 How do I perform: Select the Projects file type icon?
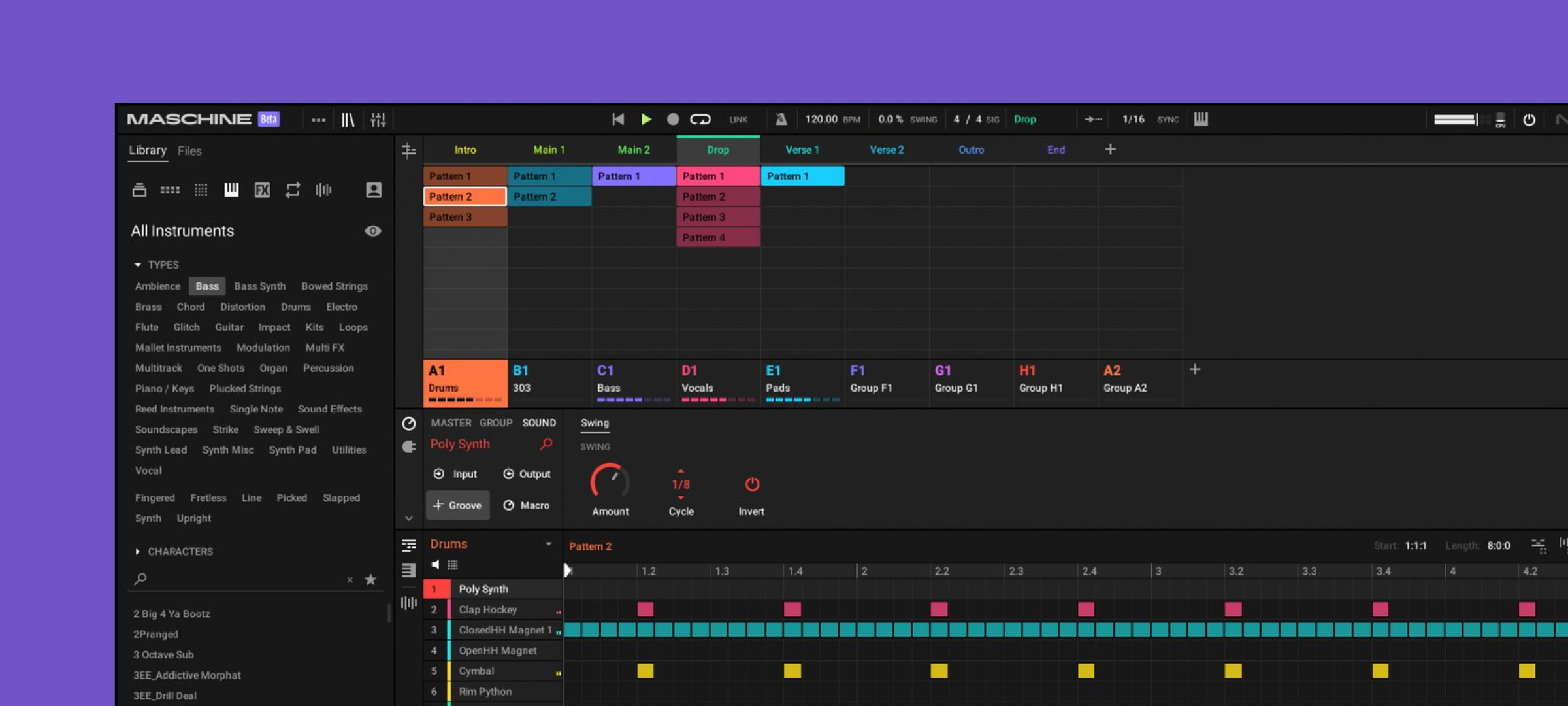click(139, 190)
